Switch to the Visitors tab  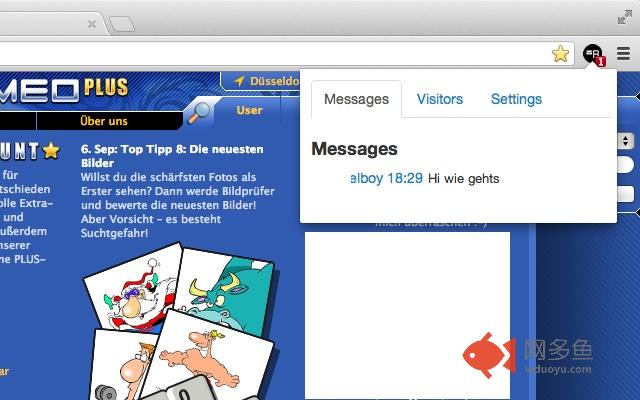pos(440,99)
